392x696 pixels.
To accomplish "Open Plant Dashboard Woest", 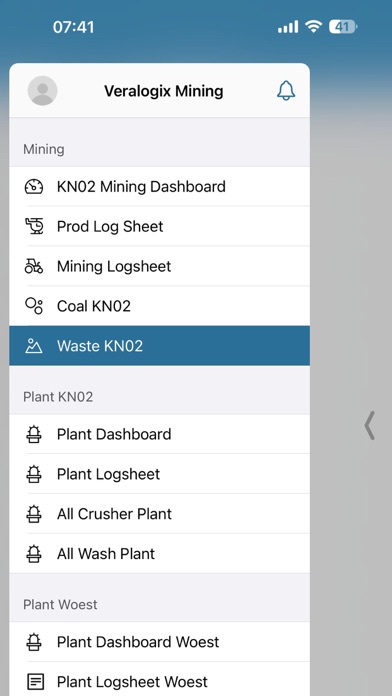I will click(159, 642).
